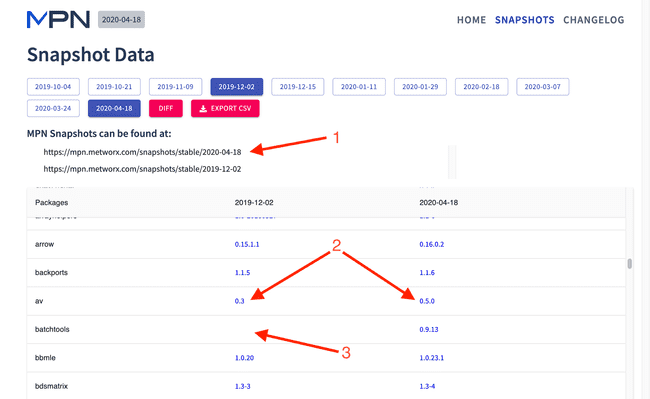The height and width of the screenshot is (399, 650).
Task: Open backports version 1.1.6 link
Action: (427, 273)
